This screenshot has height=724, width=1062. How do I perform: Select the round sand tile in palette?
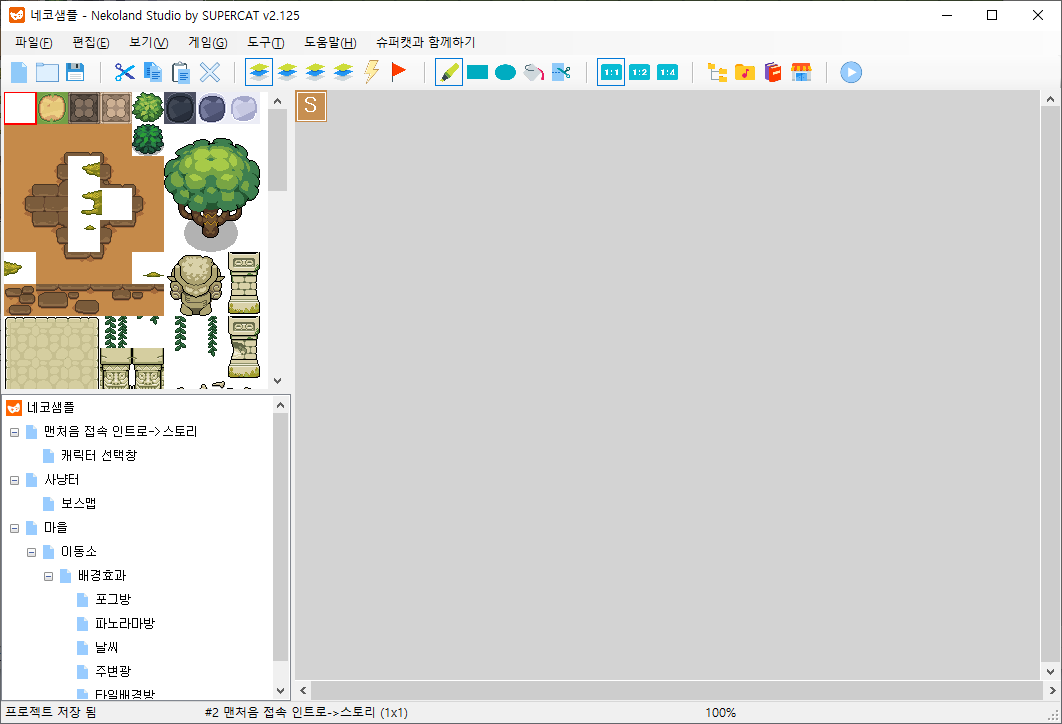(x=52, y=108)
